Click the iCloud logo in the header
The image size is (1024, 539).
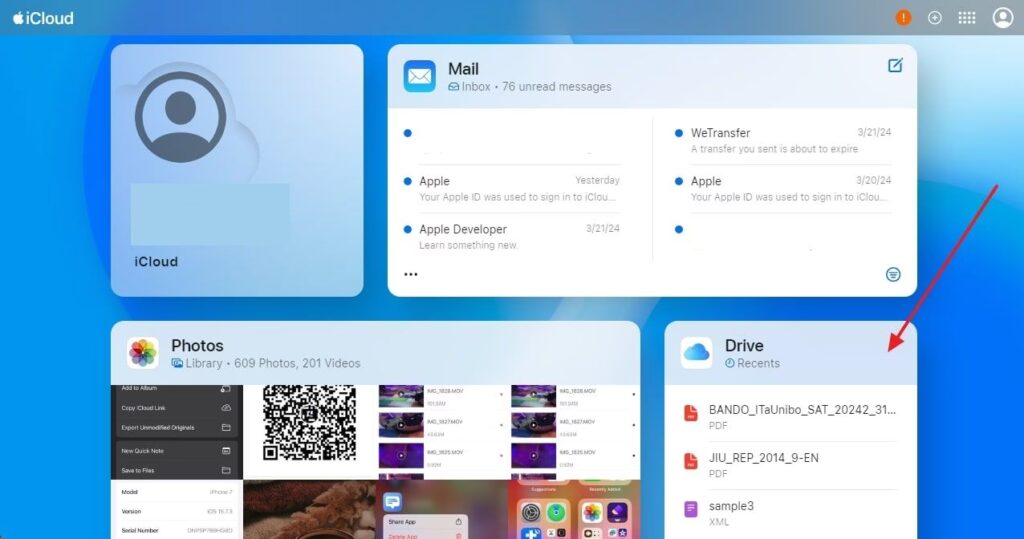[x=43, y=18]
